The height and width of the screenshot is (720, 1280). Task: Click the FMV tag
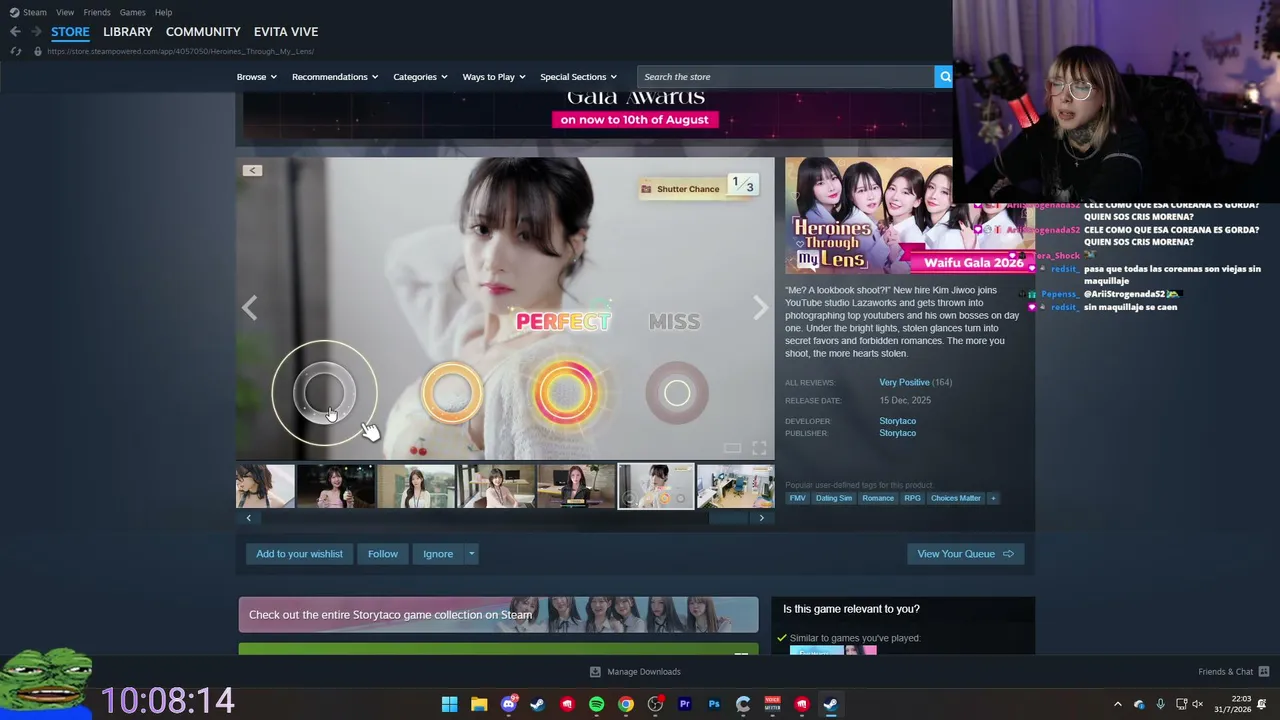click(797, 498)
